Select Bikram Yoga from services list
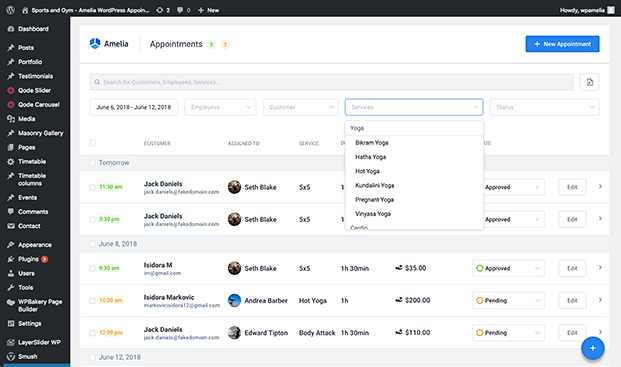 pyautogui.click(x=414, y=143)
